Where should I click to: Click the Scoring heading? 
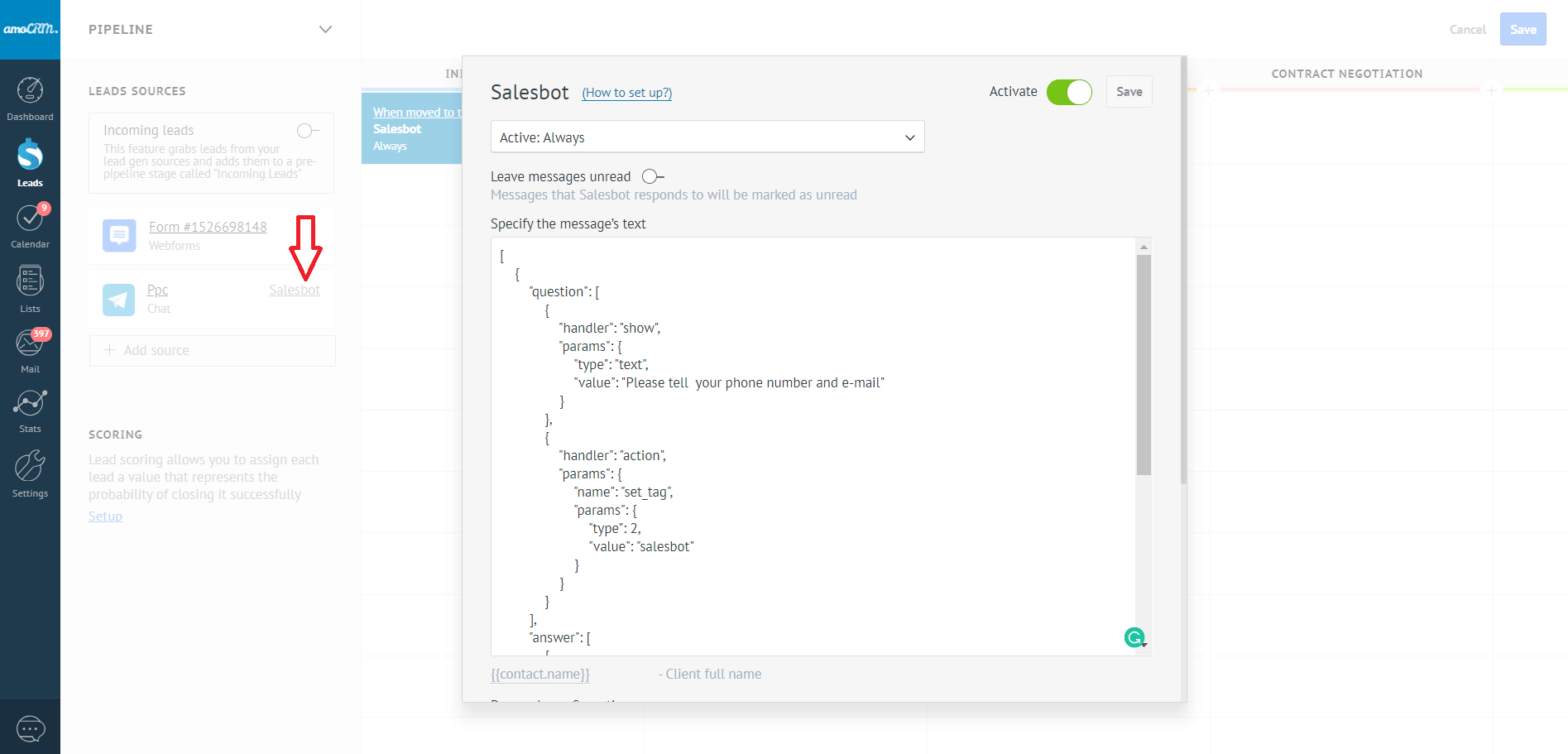(x=115, y=435)
